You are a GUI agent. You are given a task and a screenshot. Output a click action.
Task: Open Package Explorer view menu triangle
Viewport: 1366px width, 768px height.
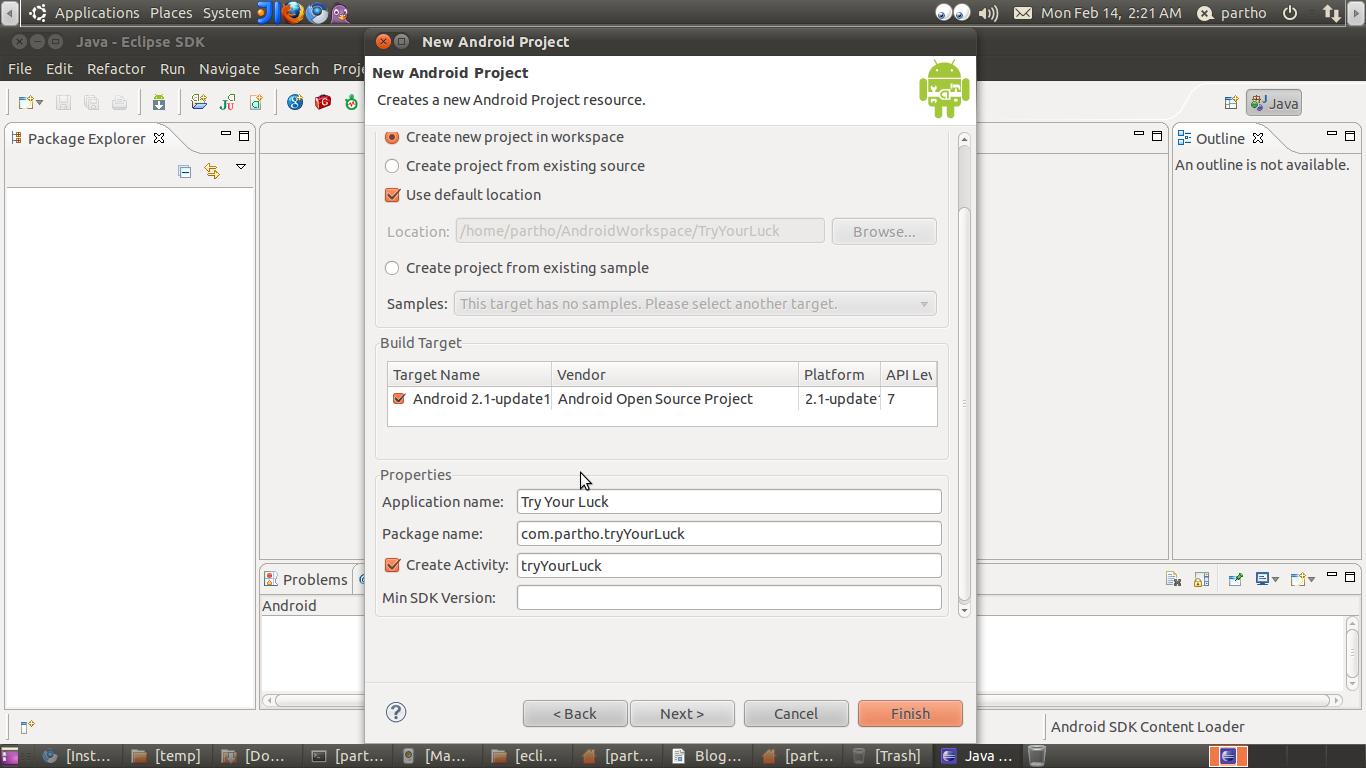point(241,167)
